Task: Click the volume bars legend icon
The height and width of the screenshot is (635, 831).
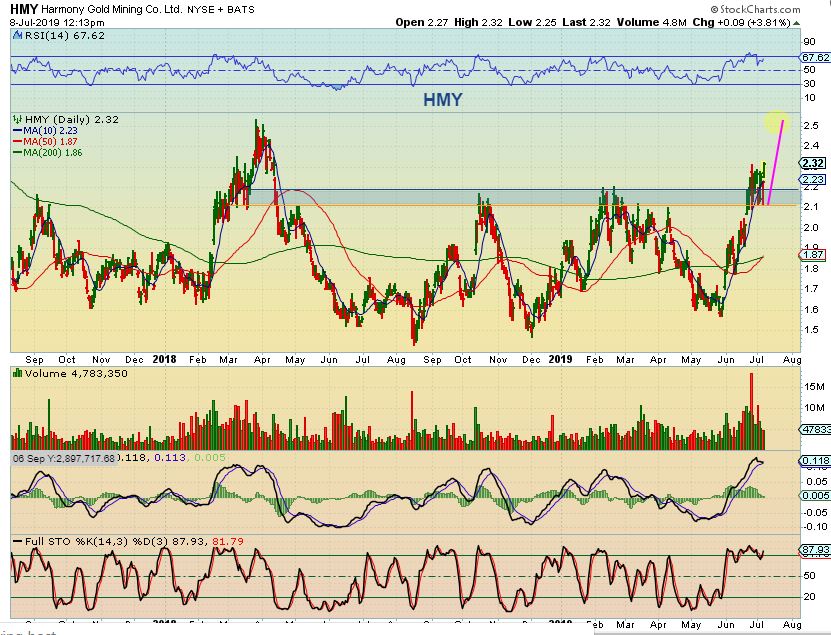Action: tap(17, 373)
